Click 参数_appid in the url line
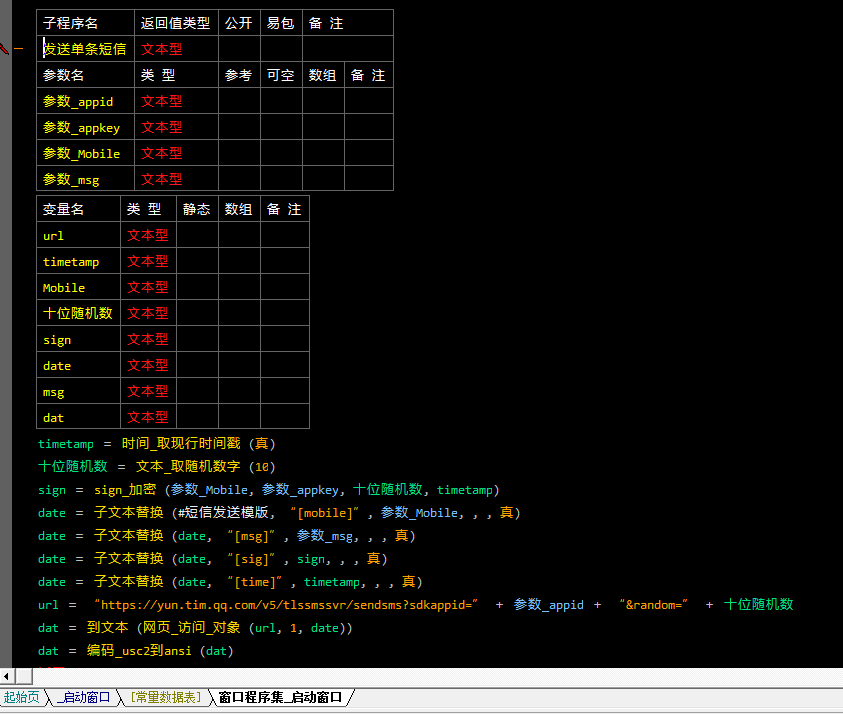The width and height of the screenshot is (843, 714). (x=548, y=605)
